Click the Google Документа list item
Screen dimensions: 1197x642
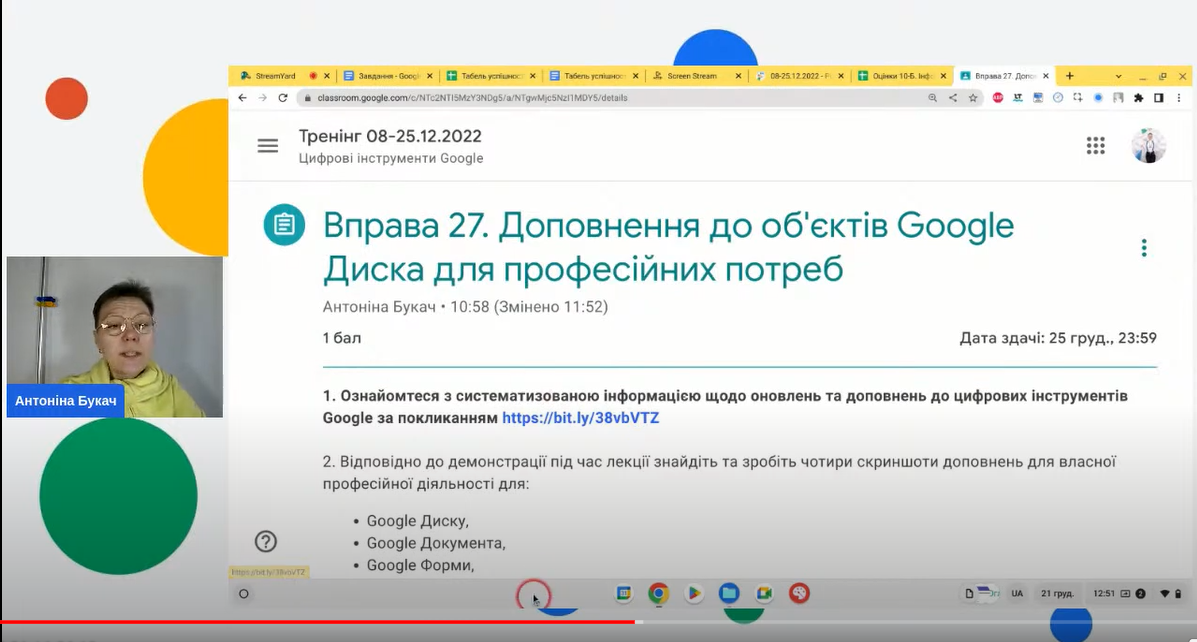coord(436,543)
